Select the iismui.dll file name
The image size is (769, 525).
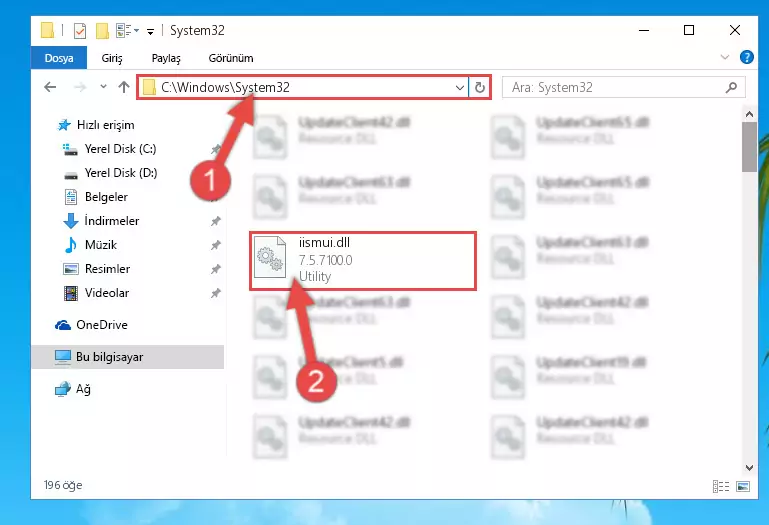coord(324,242)
